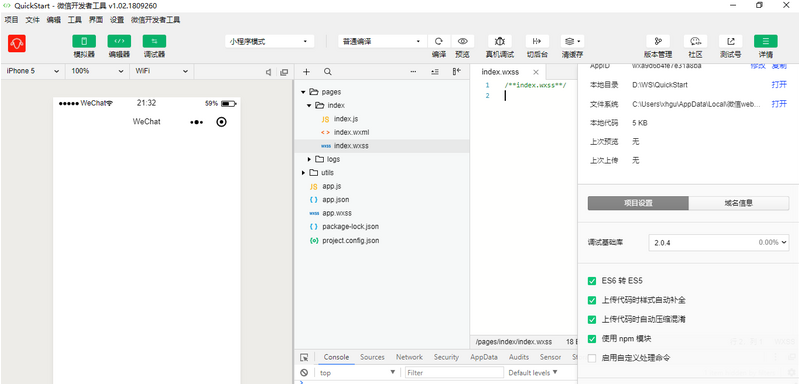Click the simulator capsule close circle button
This screenshot has width=799, height=384.
[221, 122]
